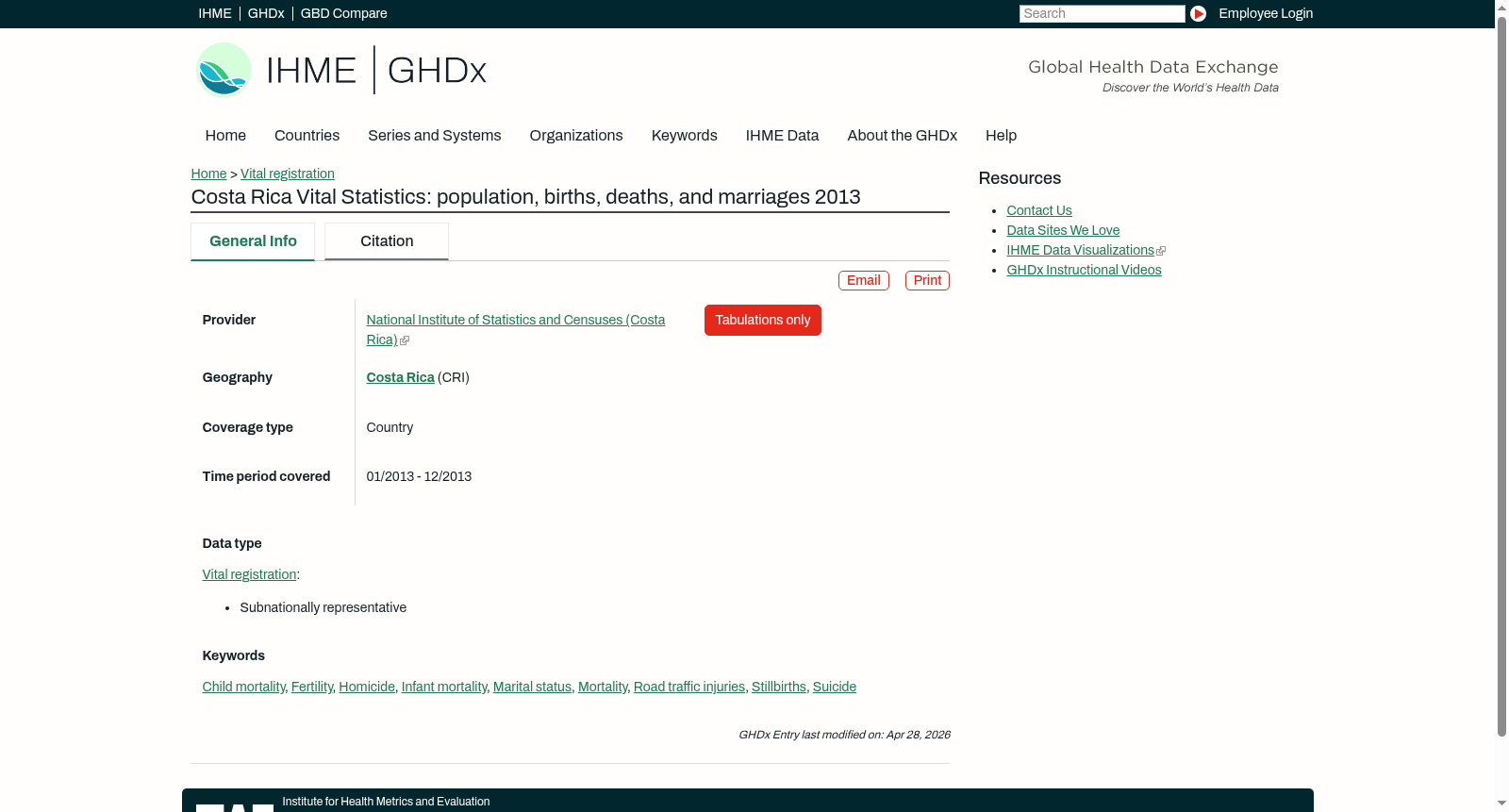Click scrollbar up arrow at top
Image resolution: width=1509 pixels, height=812 pixels.
pyautogui.click(x=1501, y=8)
